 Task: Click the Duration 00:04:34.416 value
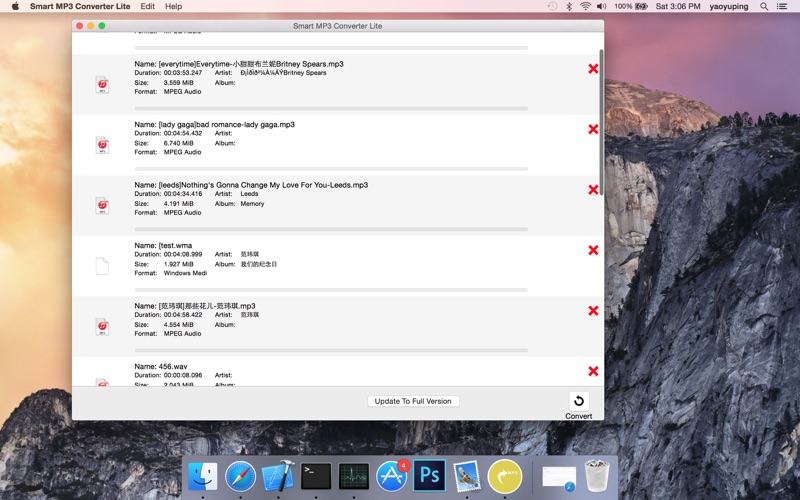(x=183, y=194)
